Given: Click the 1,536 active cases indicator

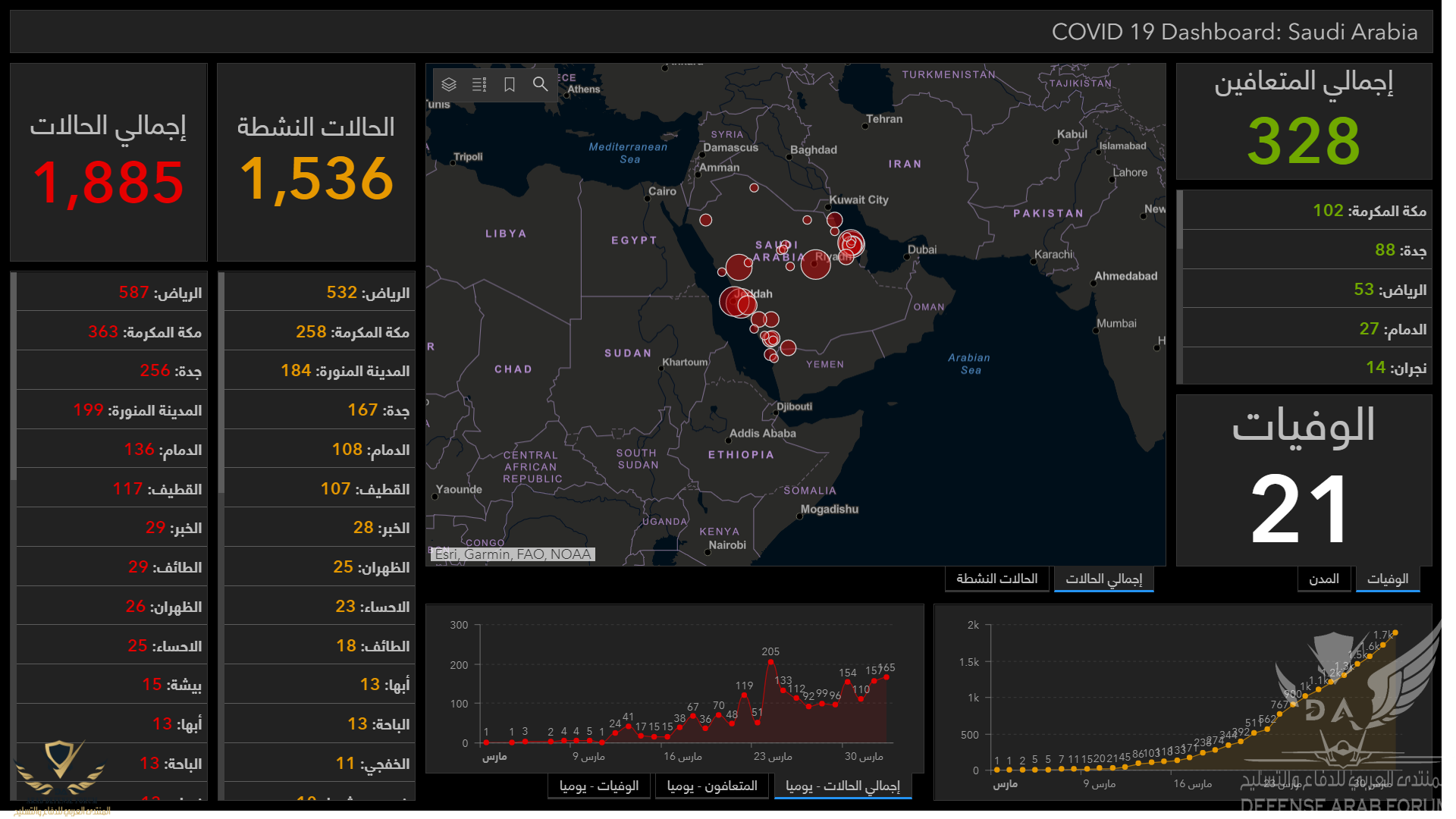Looking at the screenshot, I should tap(316, 180).
